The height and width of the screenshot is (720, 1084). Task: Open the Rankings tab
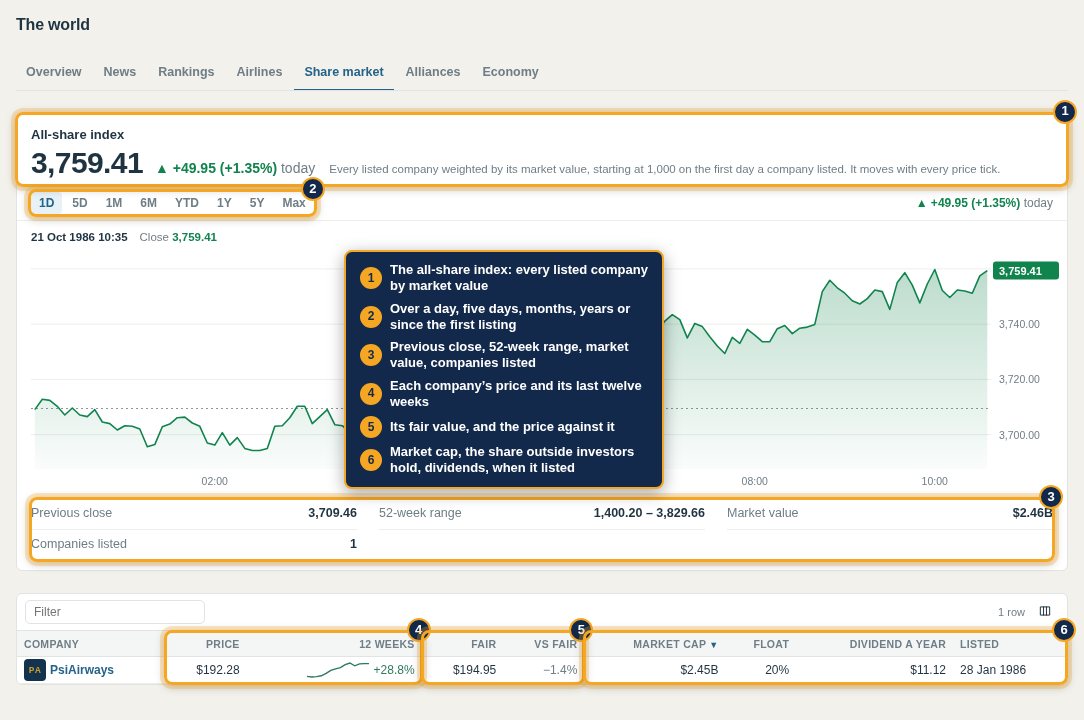pos(186,72)
